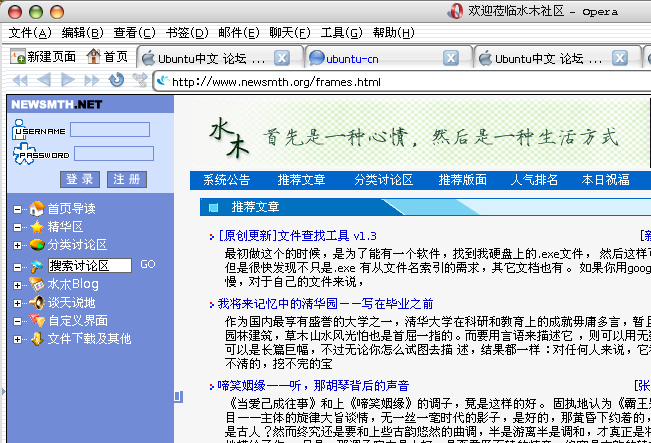Click the 水木Blog notebook icon

[x=37, y=284]
